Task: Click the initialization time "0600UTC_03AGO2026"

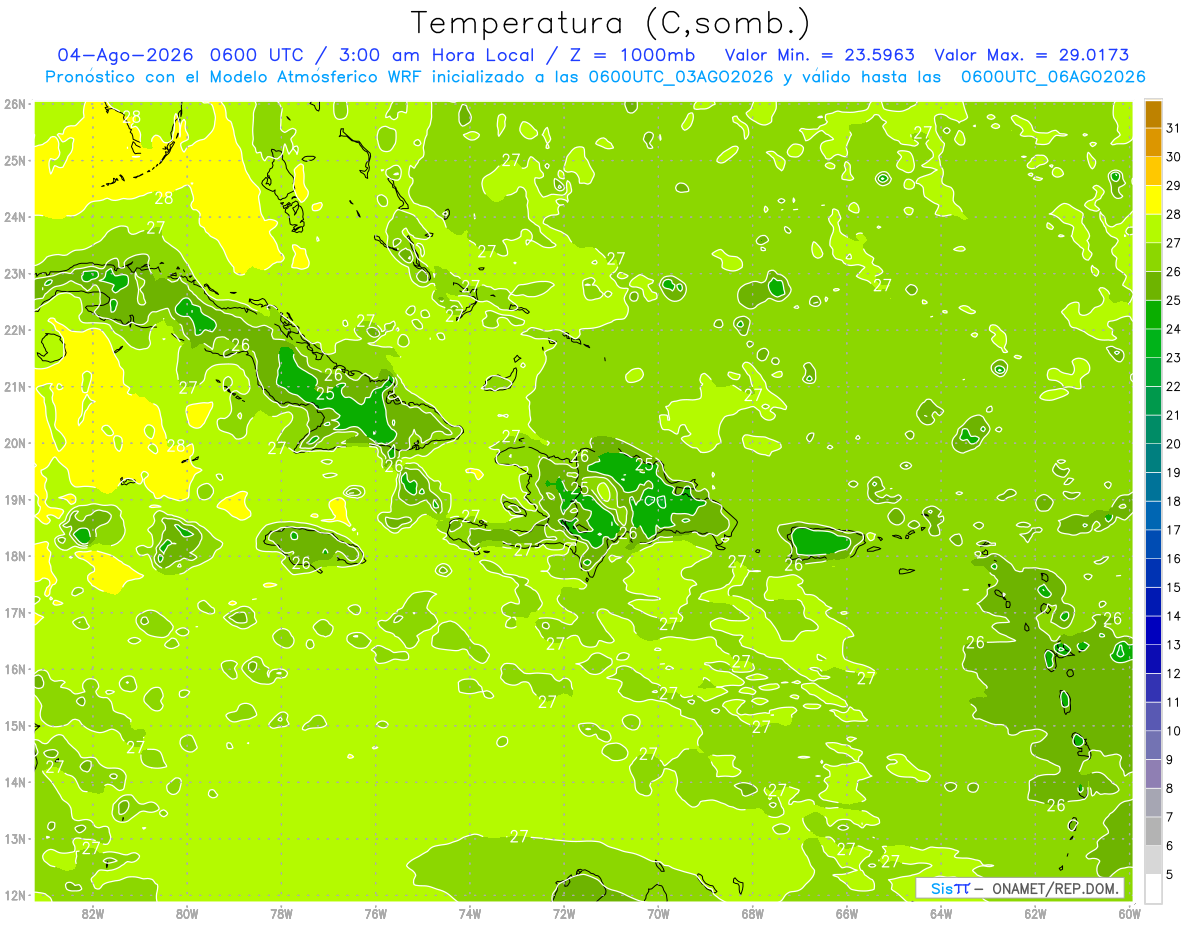Action: [681, 77]
